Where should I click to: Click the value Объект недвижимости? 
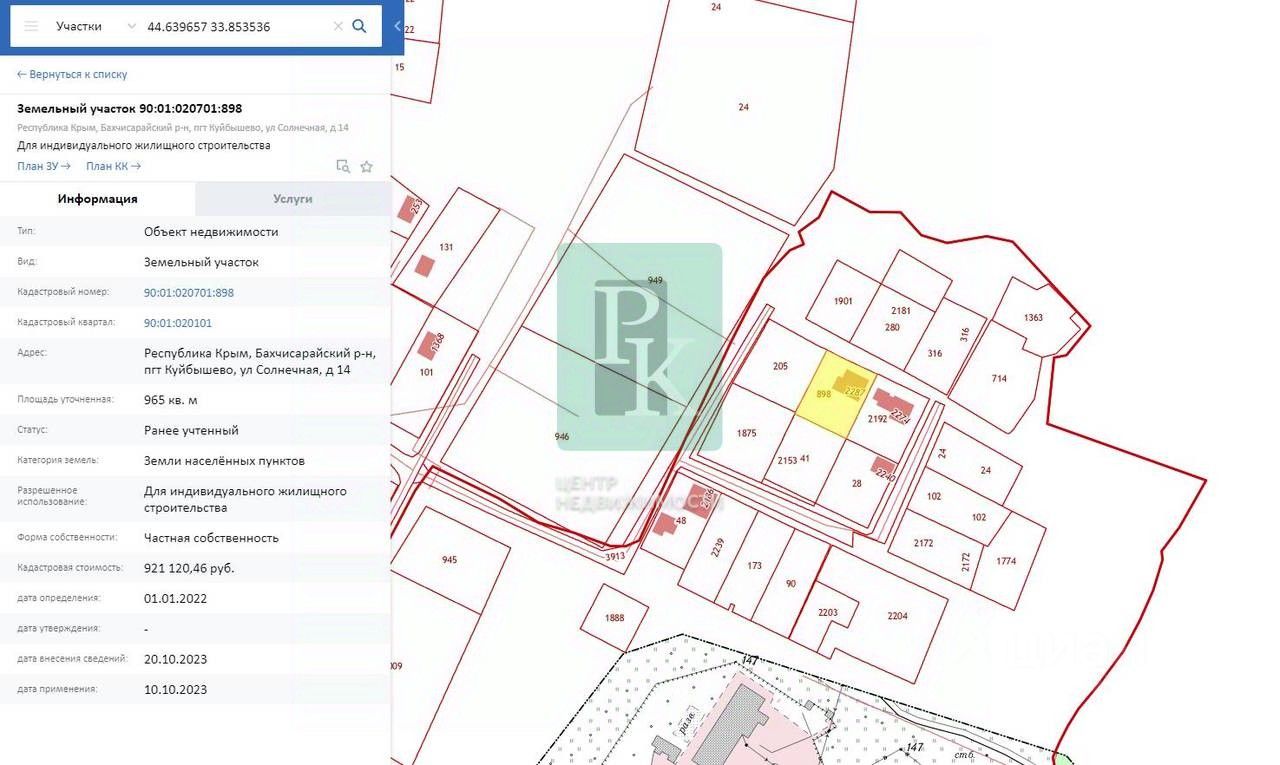pyautogui.click(x=211, y=232)
